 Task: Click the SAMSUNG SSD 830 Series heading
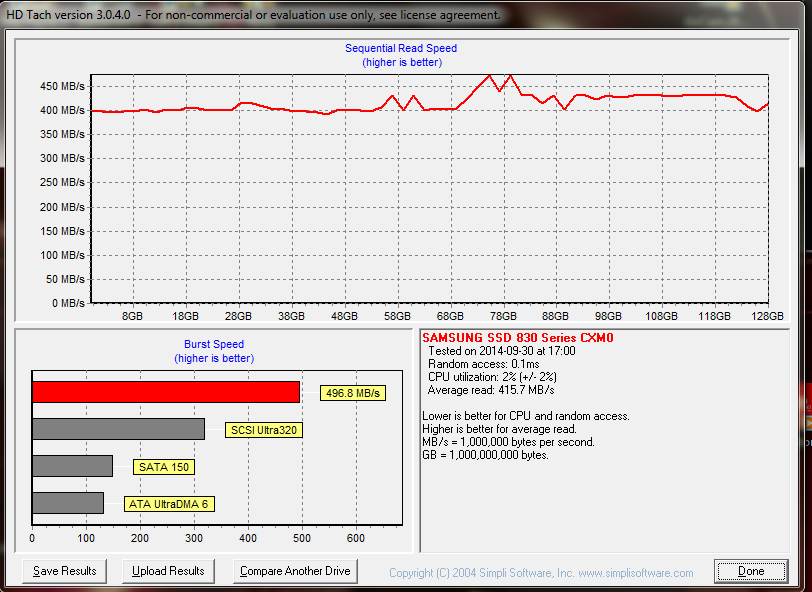[x=518, y=338]
